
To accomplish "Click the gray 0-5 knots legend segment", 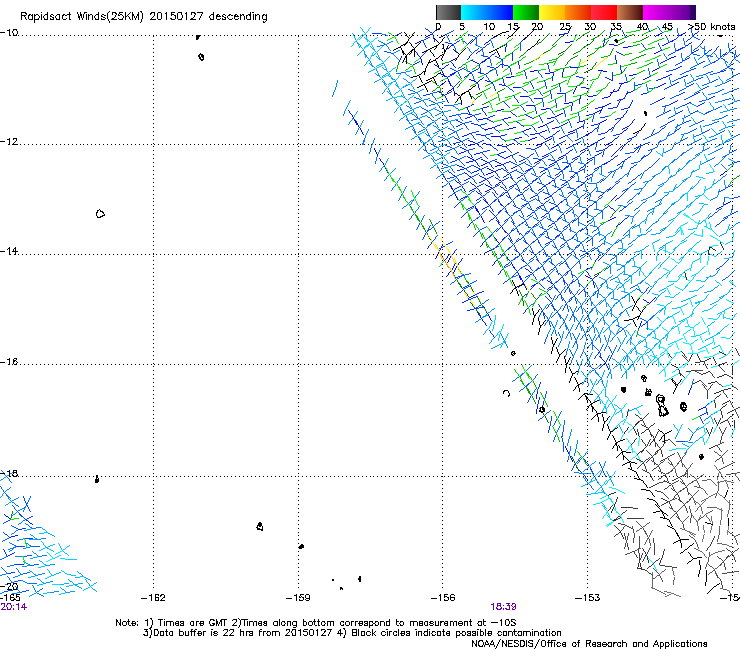I will click(x=448, y=12).
